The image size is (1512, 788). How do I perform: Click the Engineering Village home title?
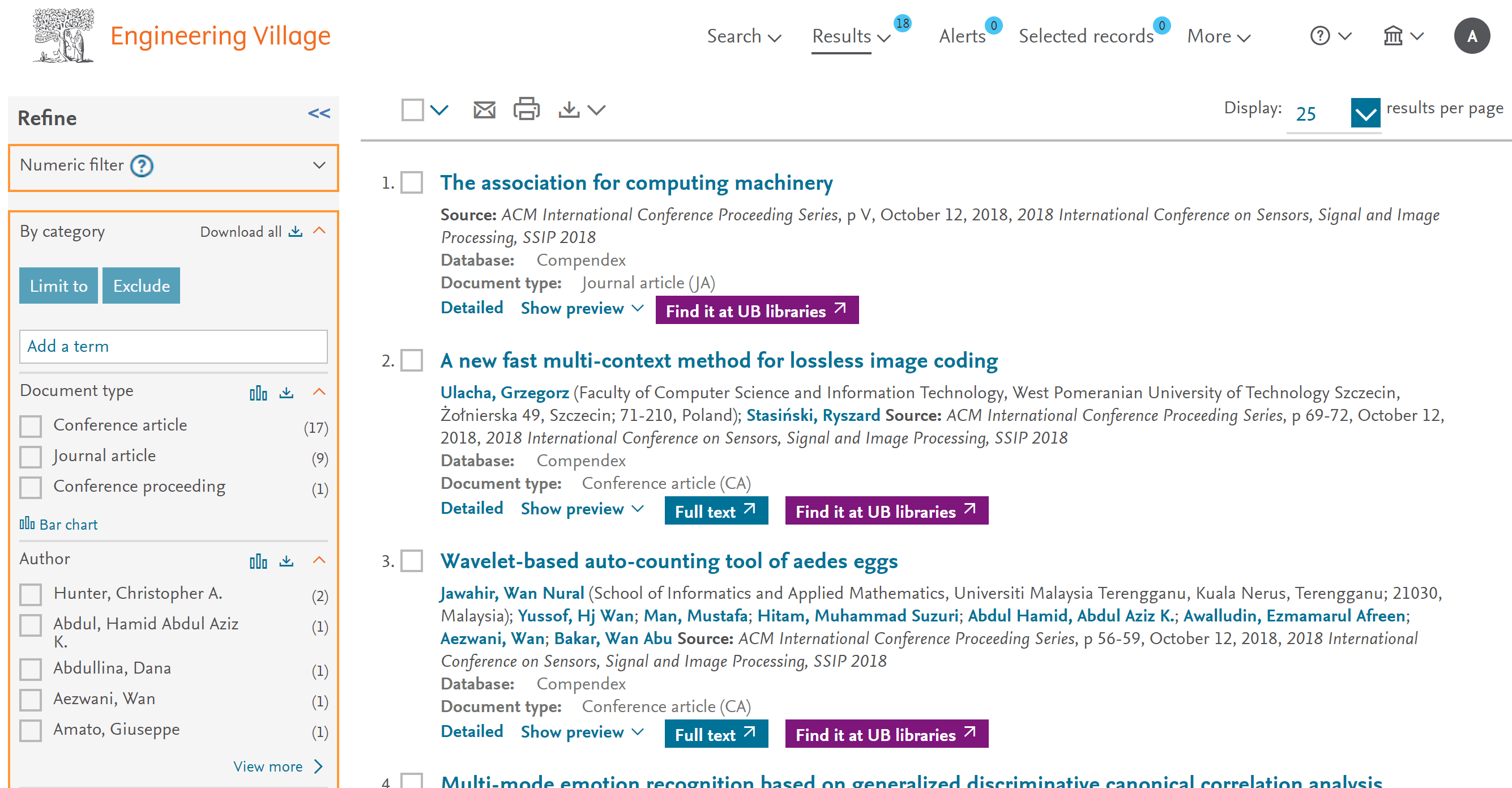click(x=220, y=36)
